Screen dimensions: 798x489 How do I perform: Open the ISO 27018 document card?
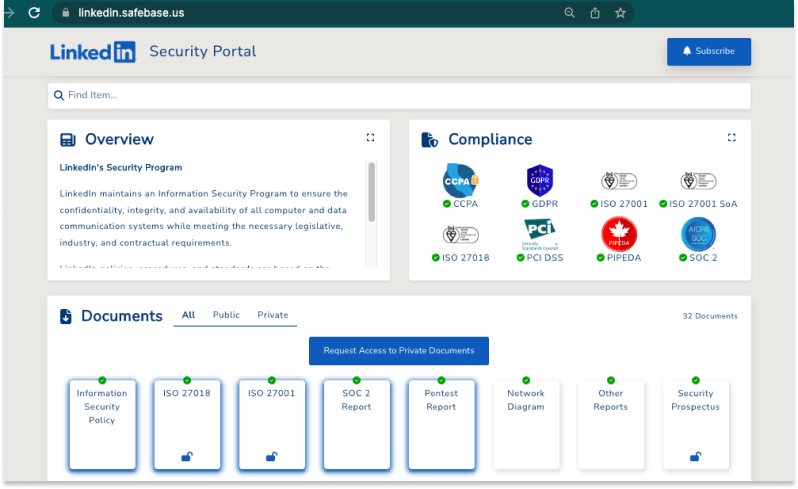click(x=187, y=424)
